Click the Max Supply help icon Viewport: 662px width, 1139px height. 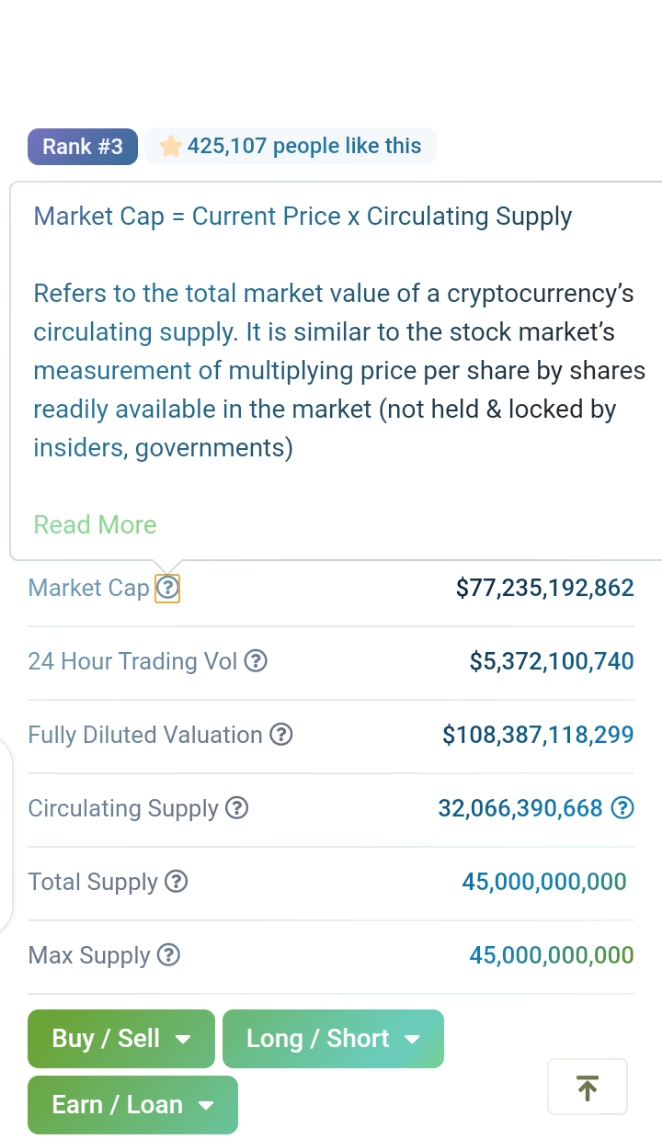click(169, 956)
